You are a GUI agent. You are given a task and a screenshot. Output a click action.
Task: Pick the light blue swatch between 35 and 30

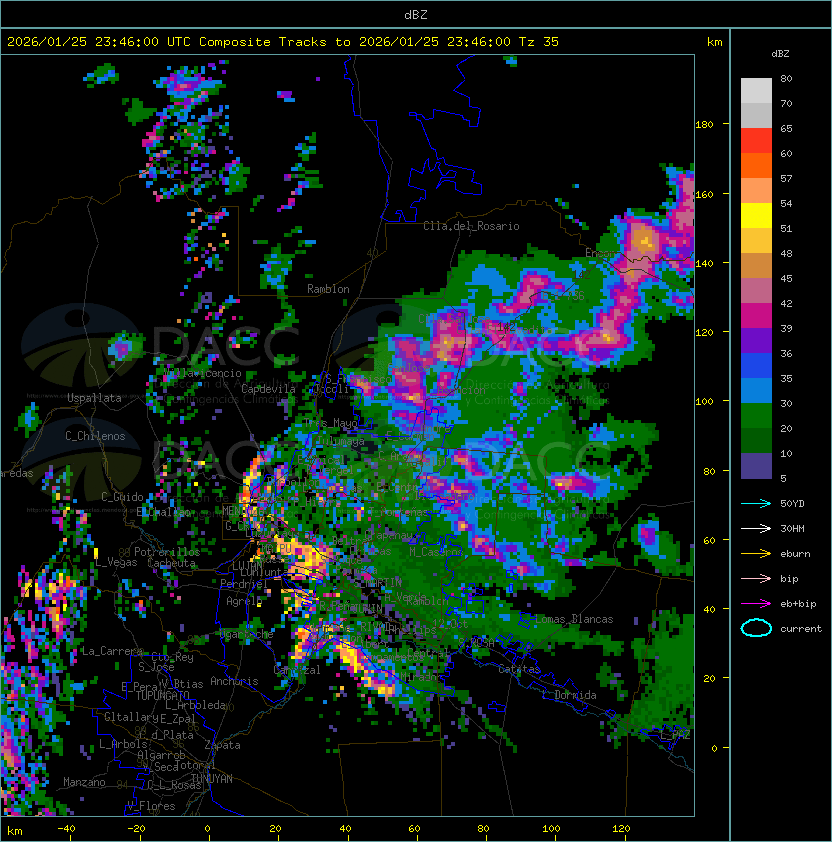[756, 391]
